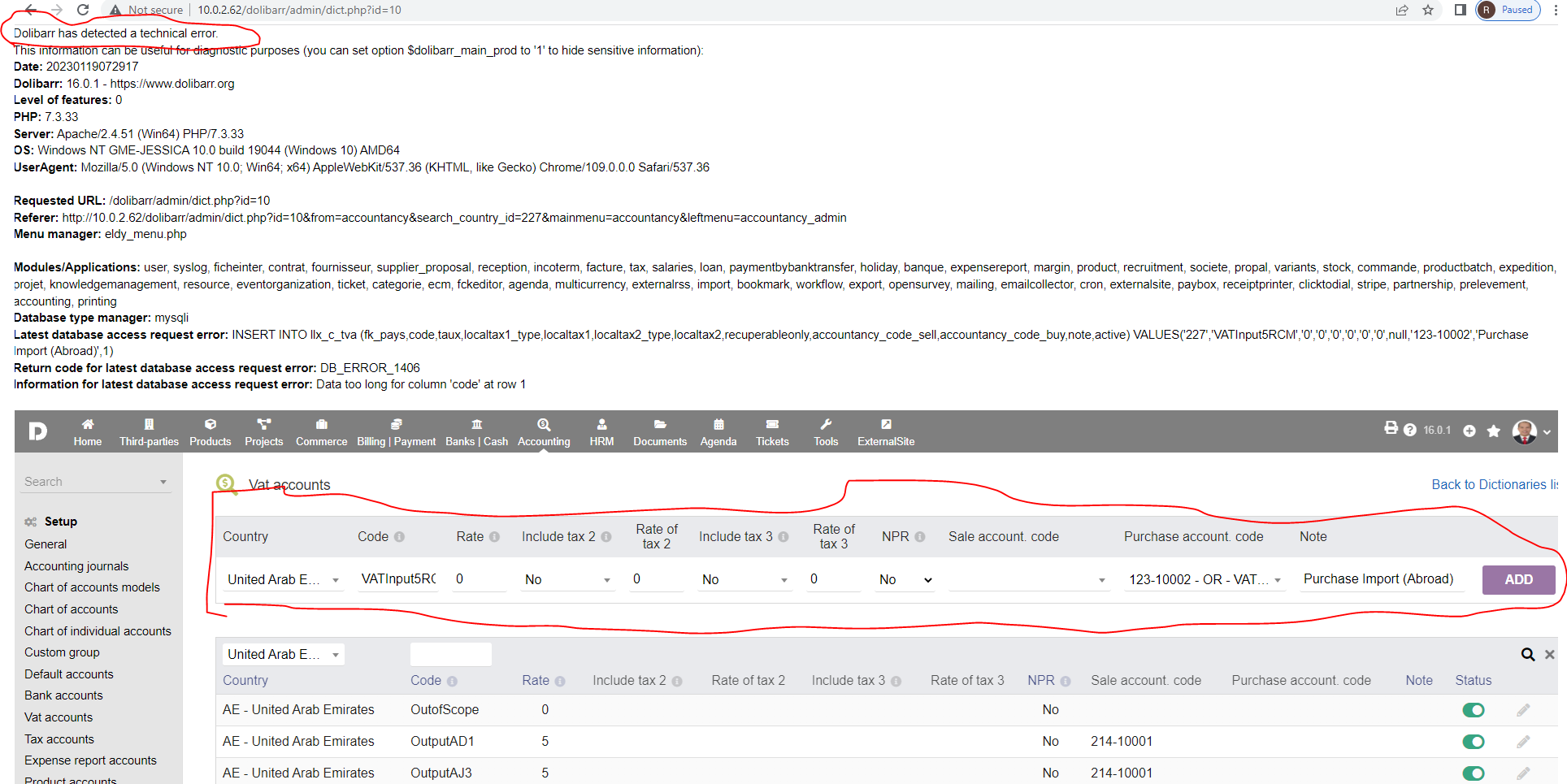Click browser address bar URL
The image size is (1567, 784).
[x=299, y=10]
